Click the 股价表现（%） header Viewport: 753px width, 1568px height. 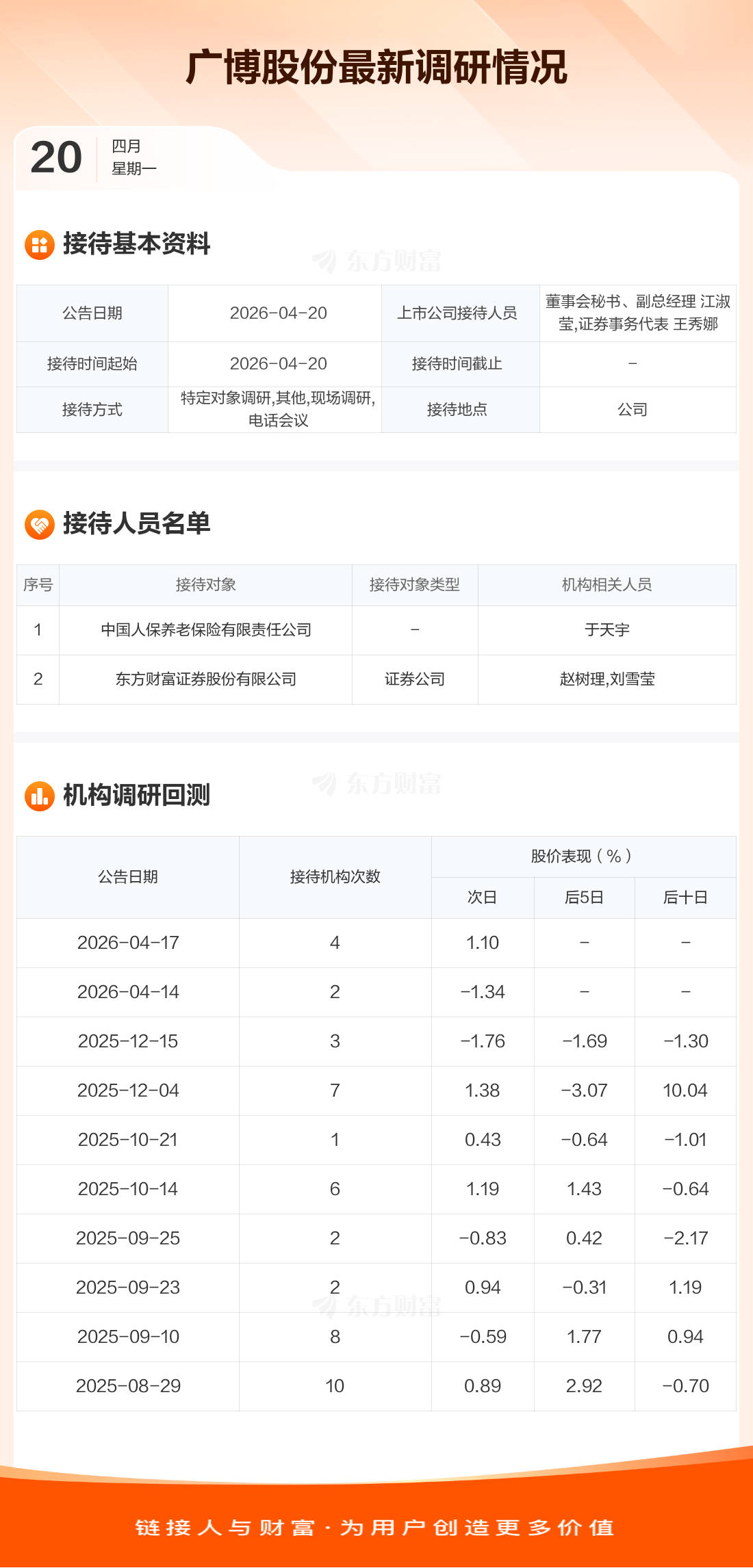pyautogui.click(x=584, y=857)
